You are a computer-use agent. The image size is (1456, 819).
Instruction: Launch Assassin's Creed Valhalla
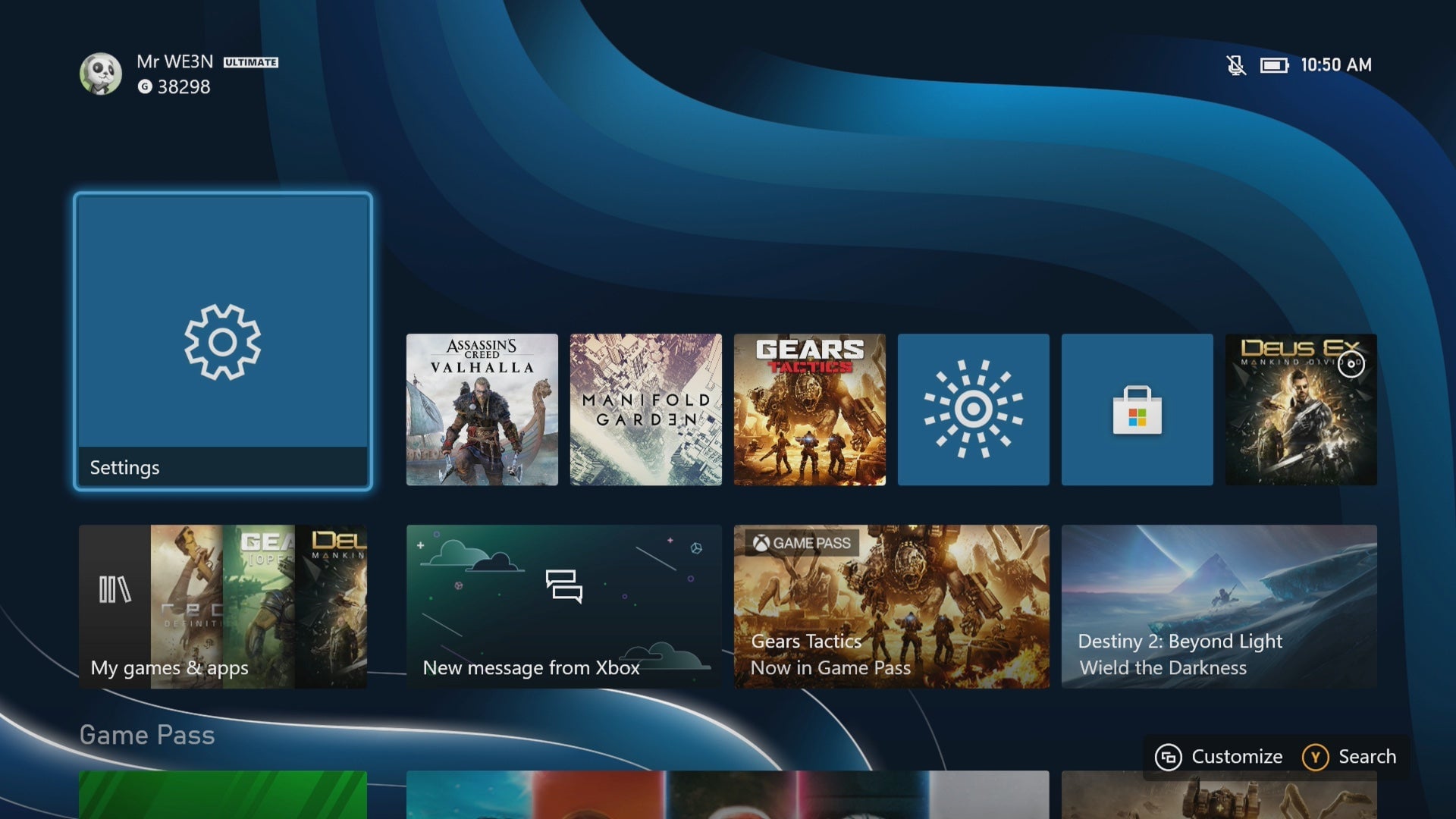tap(482, 409)
